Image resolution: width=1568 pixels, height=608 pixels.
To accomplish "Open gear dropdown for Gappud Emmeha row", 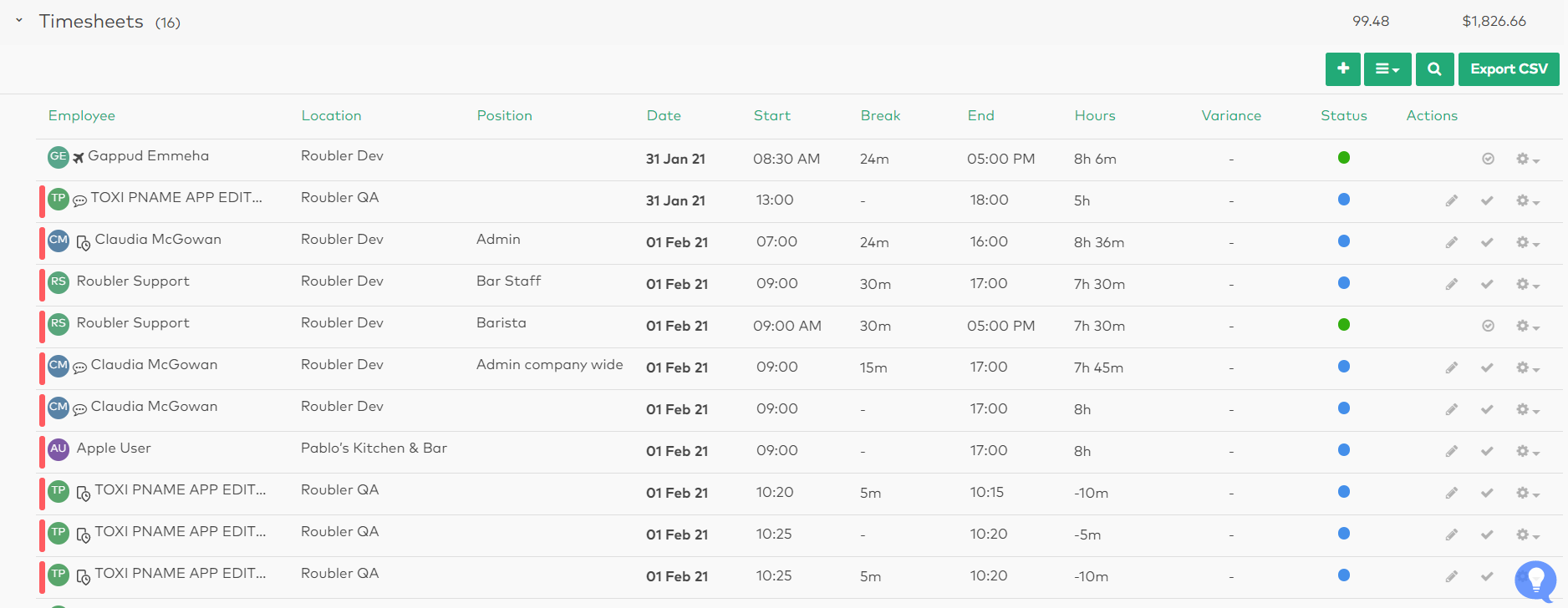I will [1527, 159].
